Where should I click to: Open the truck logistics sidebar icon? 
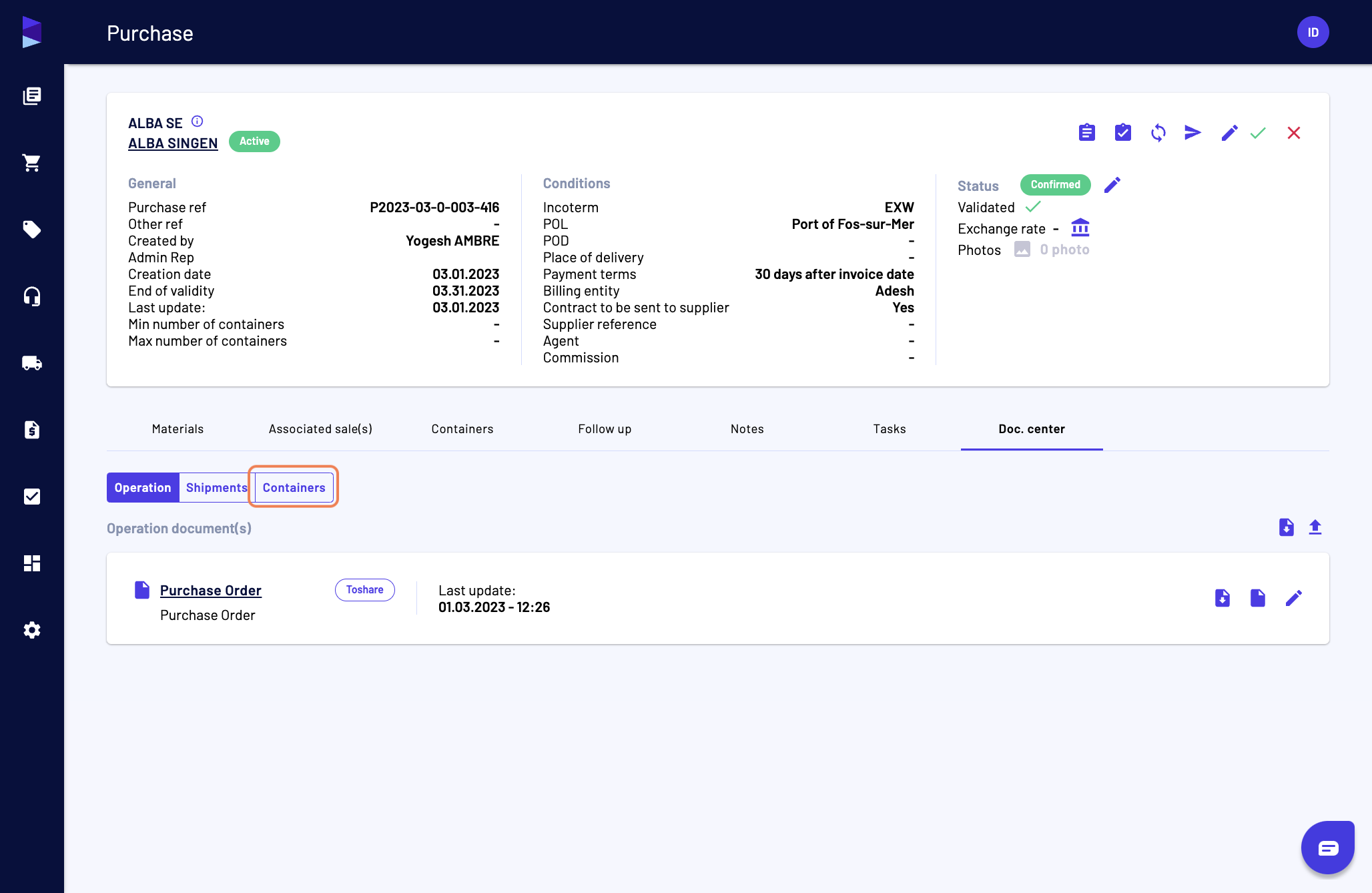[32, 363]
